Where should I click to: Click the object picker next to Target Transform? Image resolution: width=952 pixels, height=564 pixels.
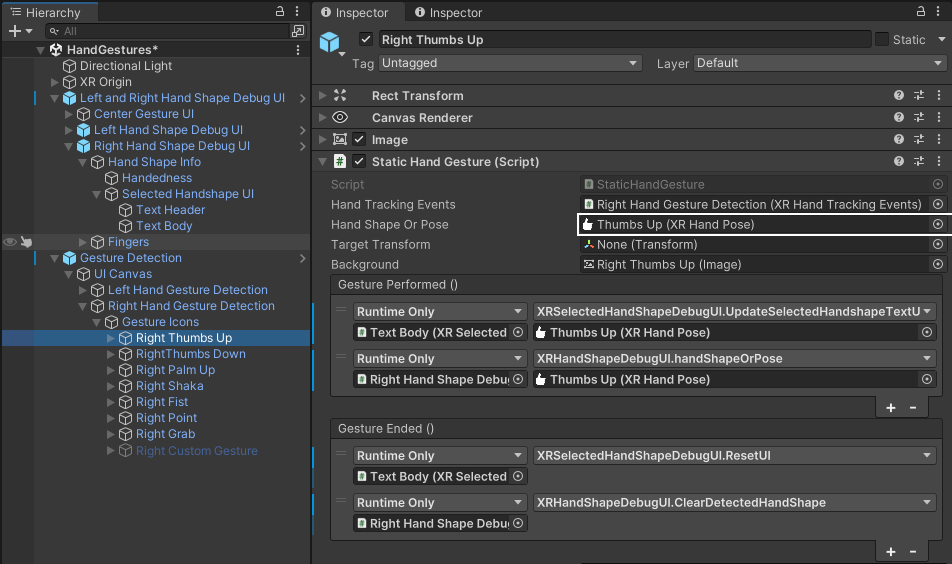coord(938,245)
